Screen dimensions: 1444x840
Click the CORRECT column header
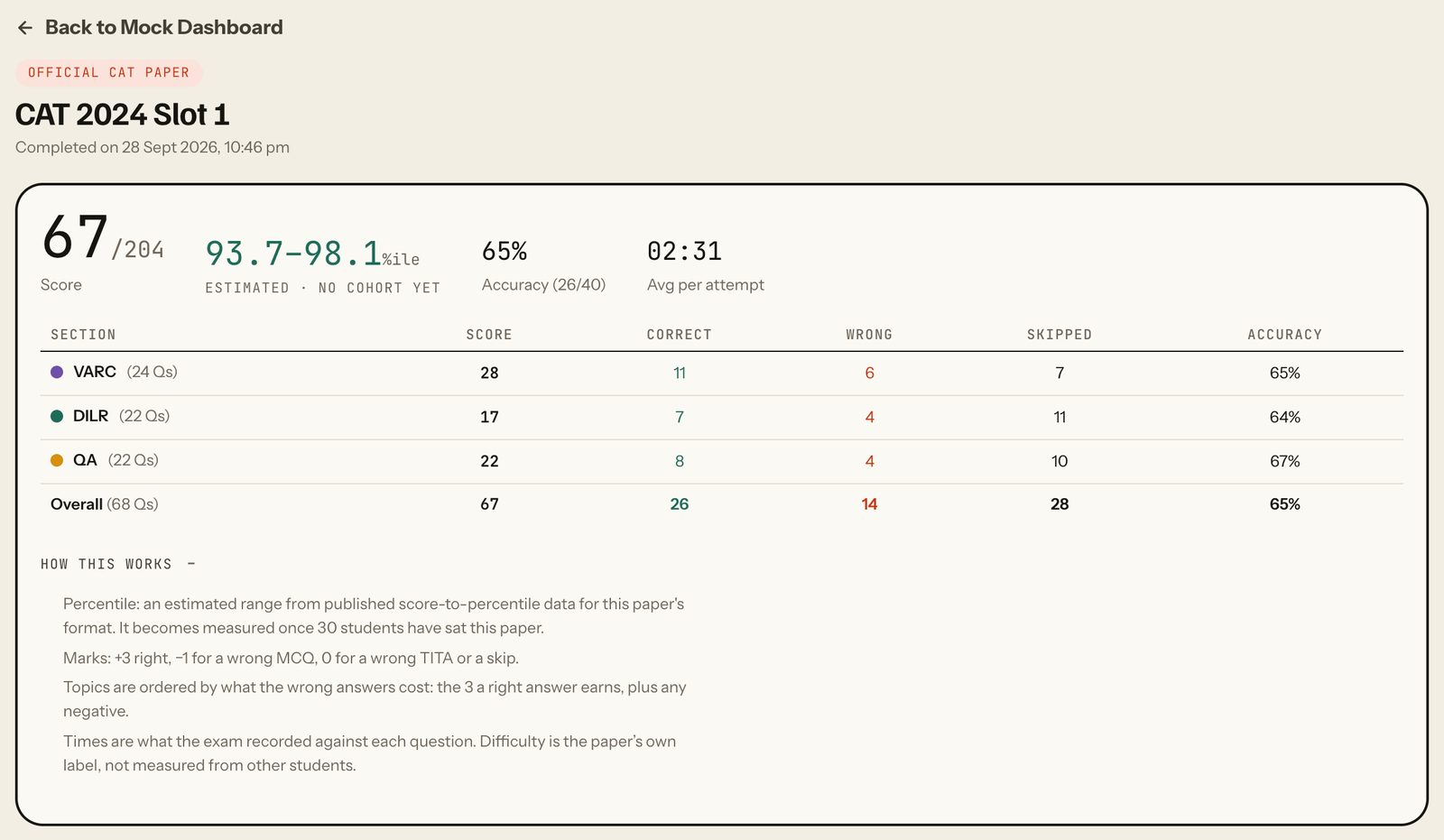pyautogui.click(x=680, y=335)
